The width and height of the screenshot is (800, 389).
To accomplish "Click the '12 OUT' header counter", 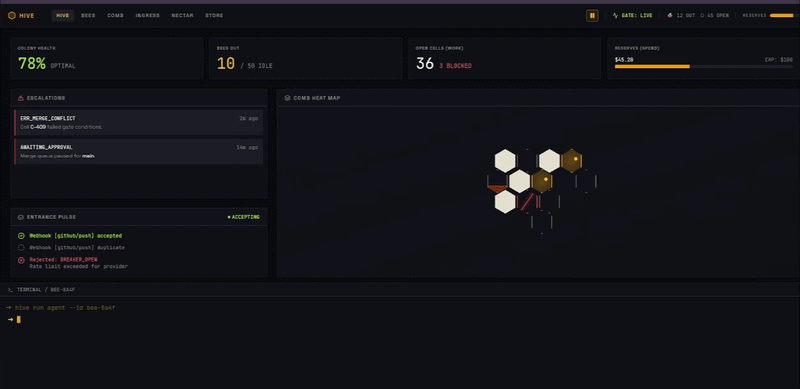I will pyautogui.click(x=686, y=15).
